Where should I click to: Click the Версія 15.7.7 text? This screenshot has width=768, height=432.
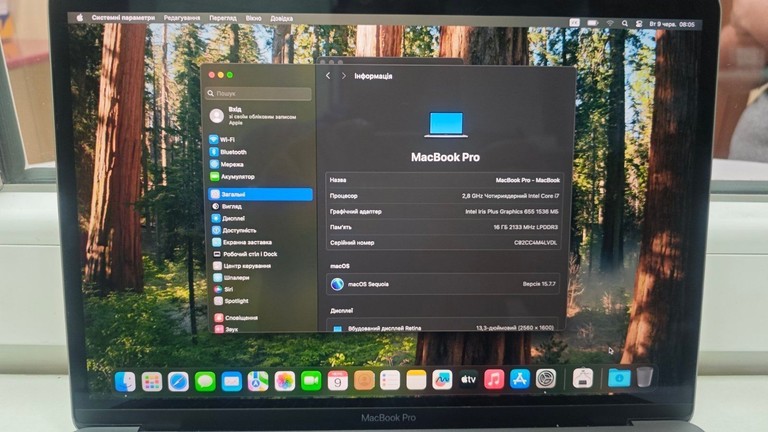(x=539, y=284)
